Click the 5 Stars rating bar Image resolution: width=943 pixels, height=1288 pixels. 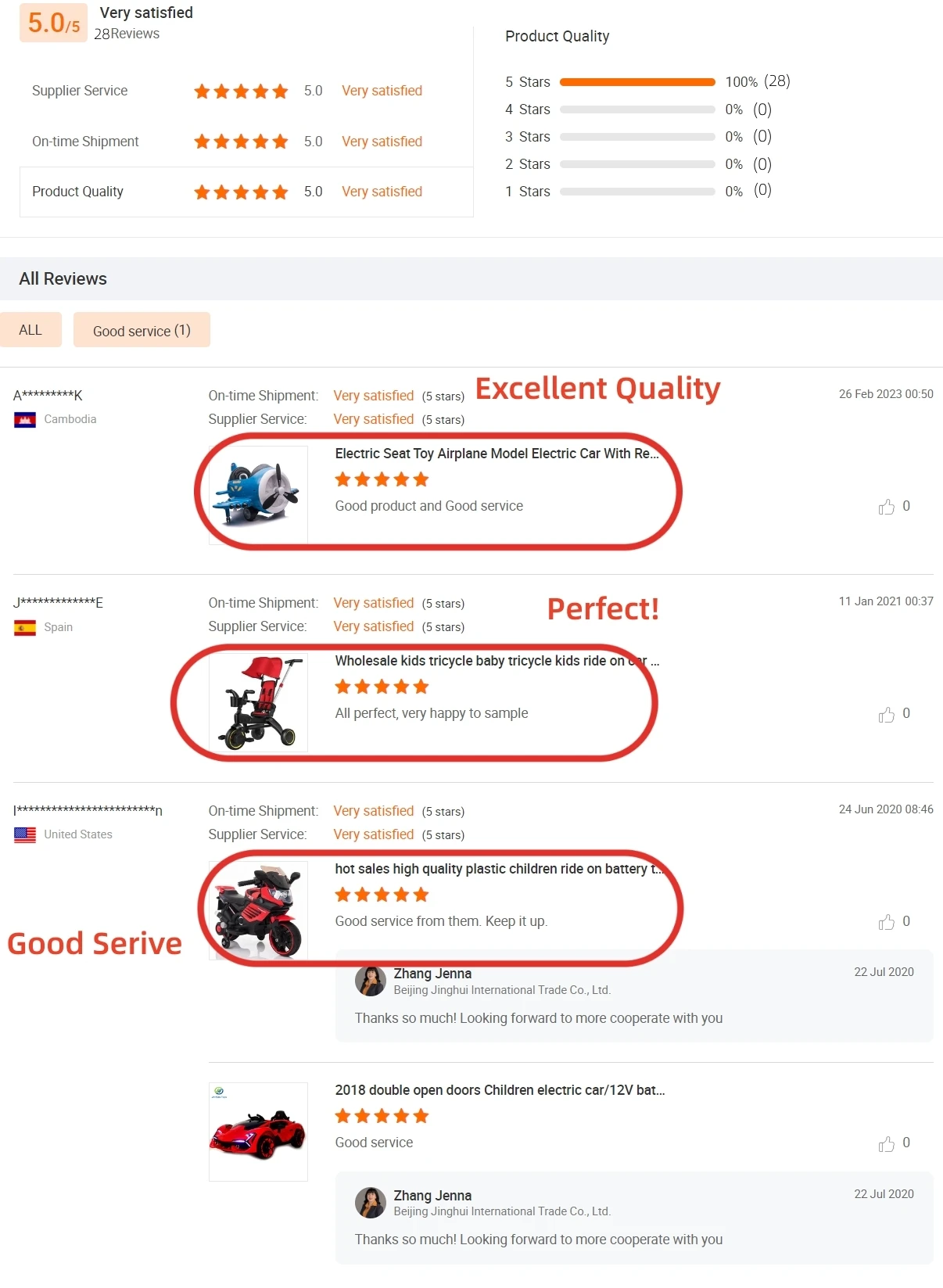tap(637, 82)
